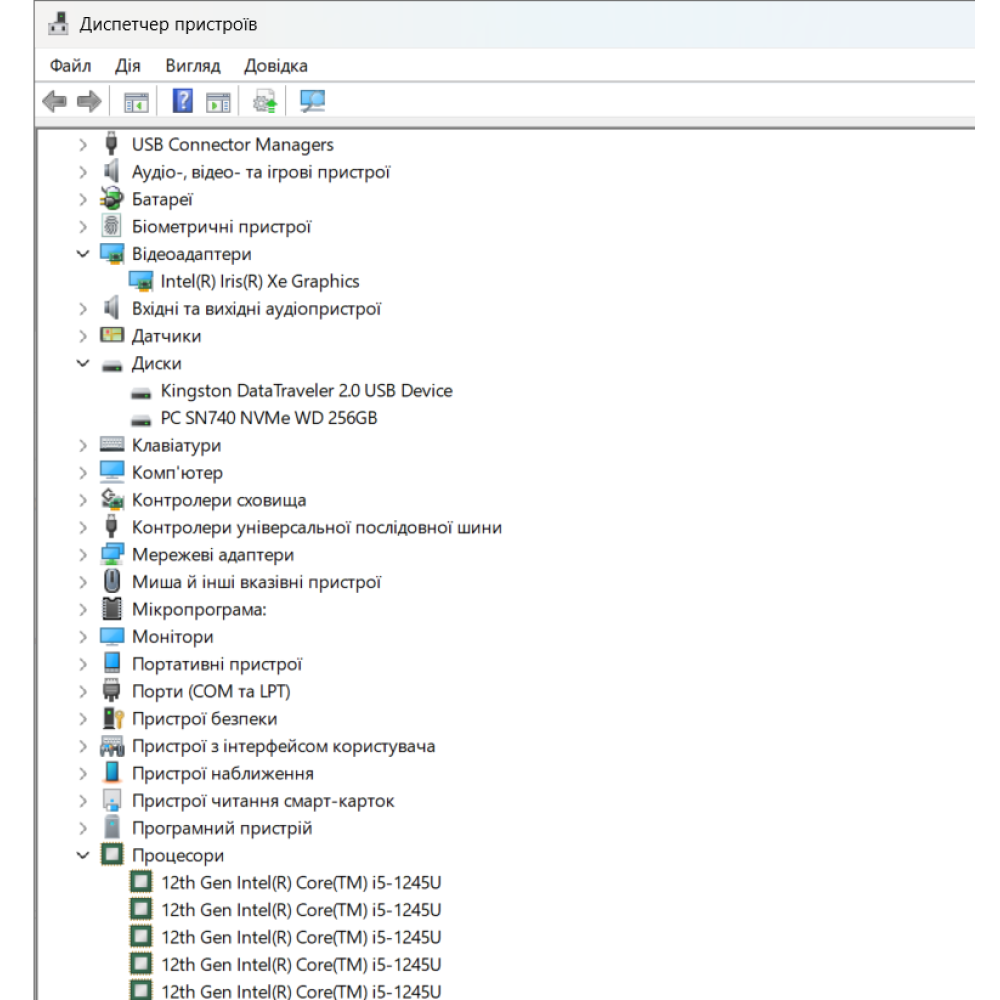
Task: Select the Клавіатури category
Action: tap(176, 446)
